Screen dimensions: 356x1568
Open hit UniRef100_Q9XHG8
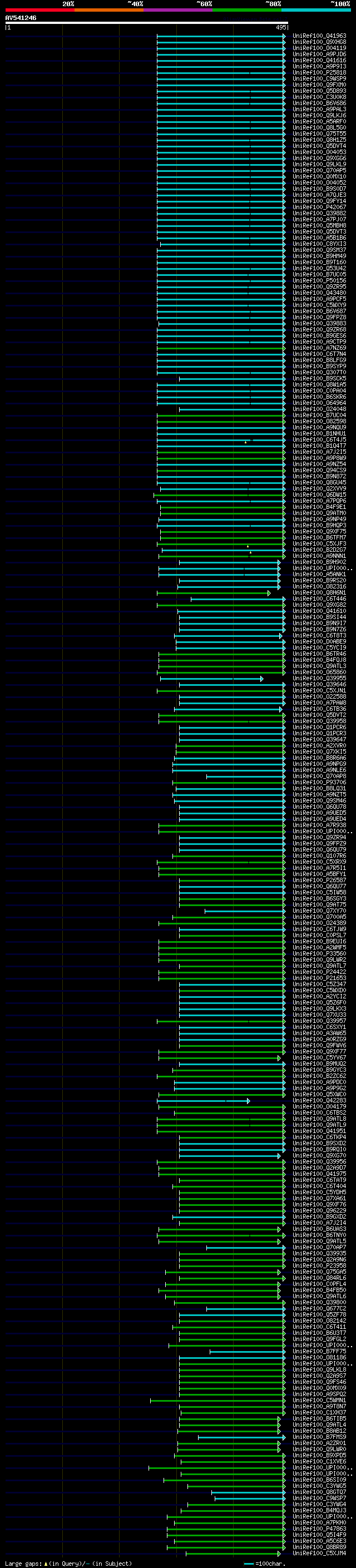319,42
